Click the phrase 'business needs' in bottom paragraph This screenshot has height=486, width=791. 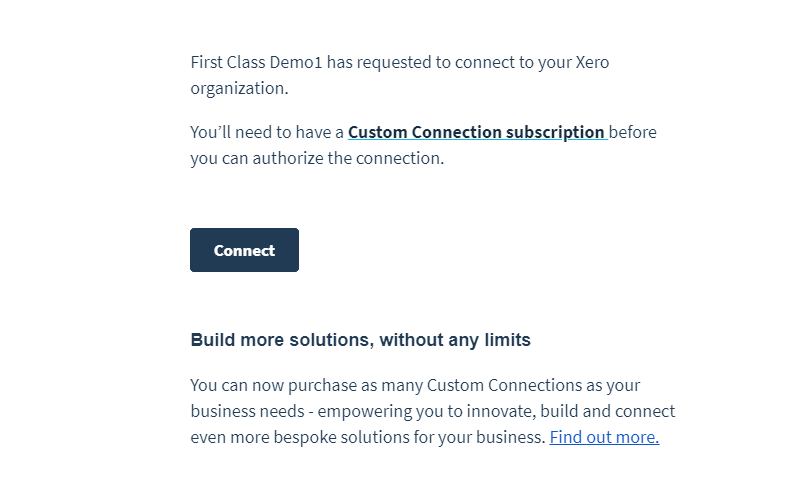247,411
